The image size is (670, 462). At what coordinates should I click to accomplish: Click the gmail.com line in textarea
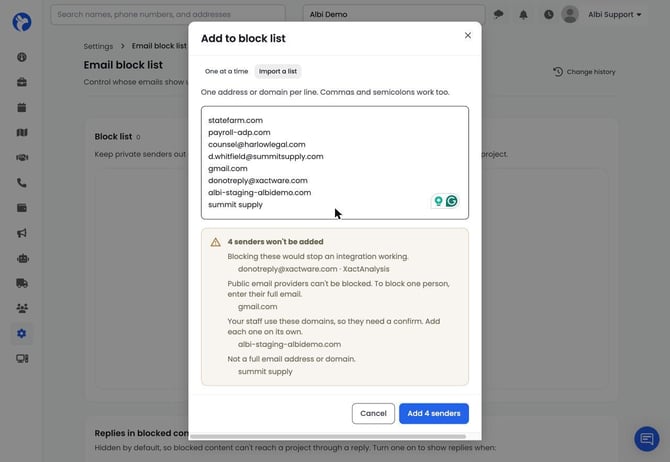pos(228,168)
